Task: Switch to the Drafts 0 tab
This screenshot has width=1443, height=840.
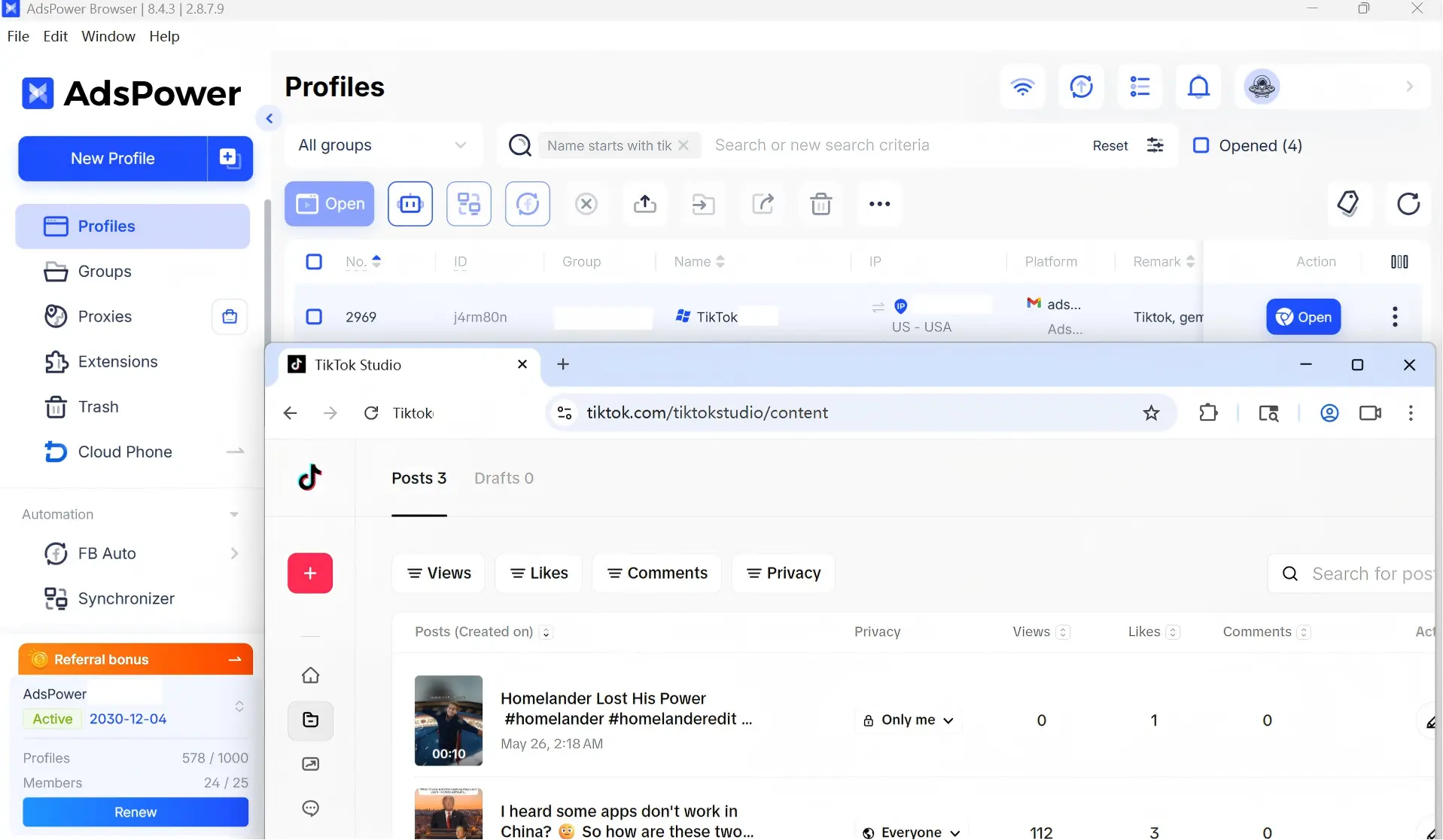Action: 504,479
